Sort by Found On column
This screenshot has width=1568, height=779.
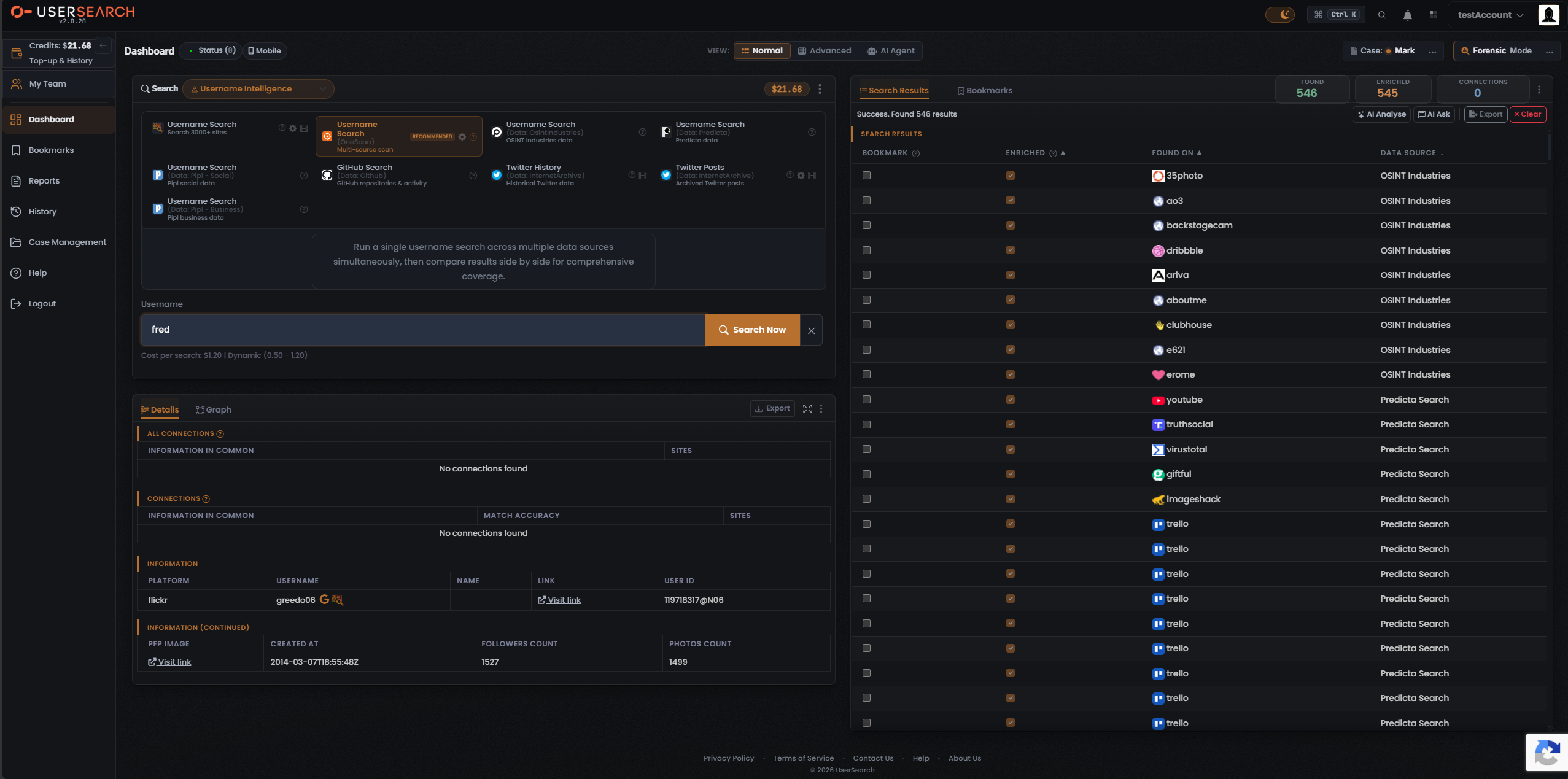click(x=1176, y=153)
